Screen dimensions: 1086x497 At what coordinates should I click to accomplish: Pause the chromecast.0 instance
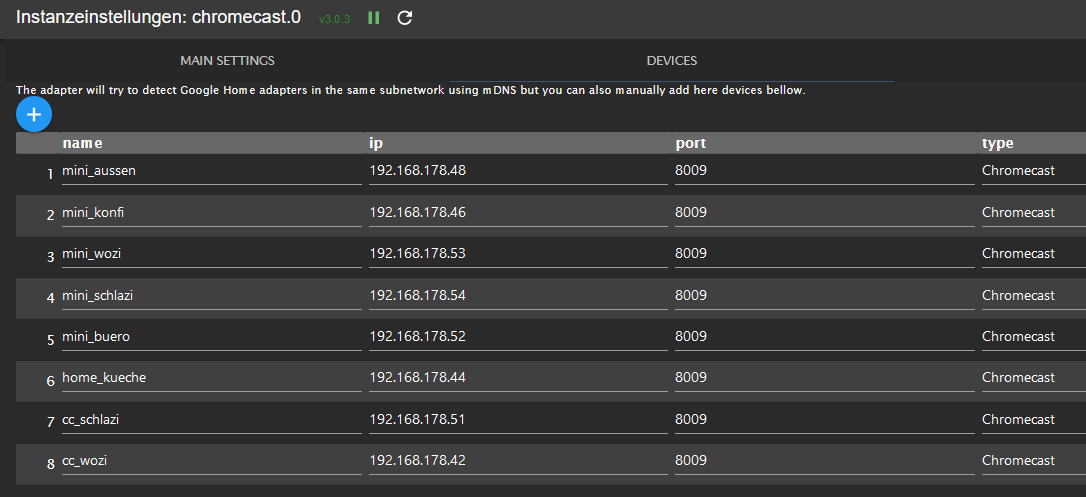(373, 18)
